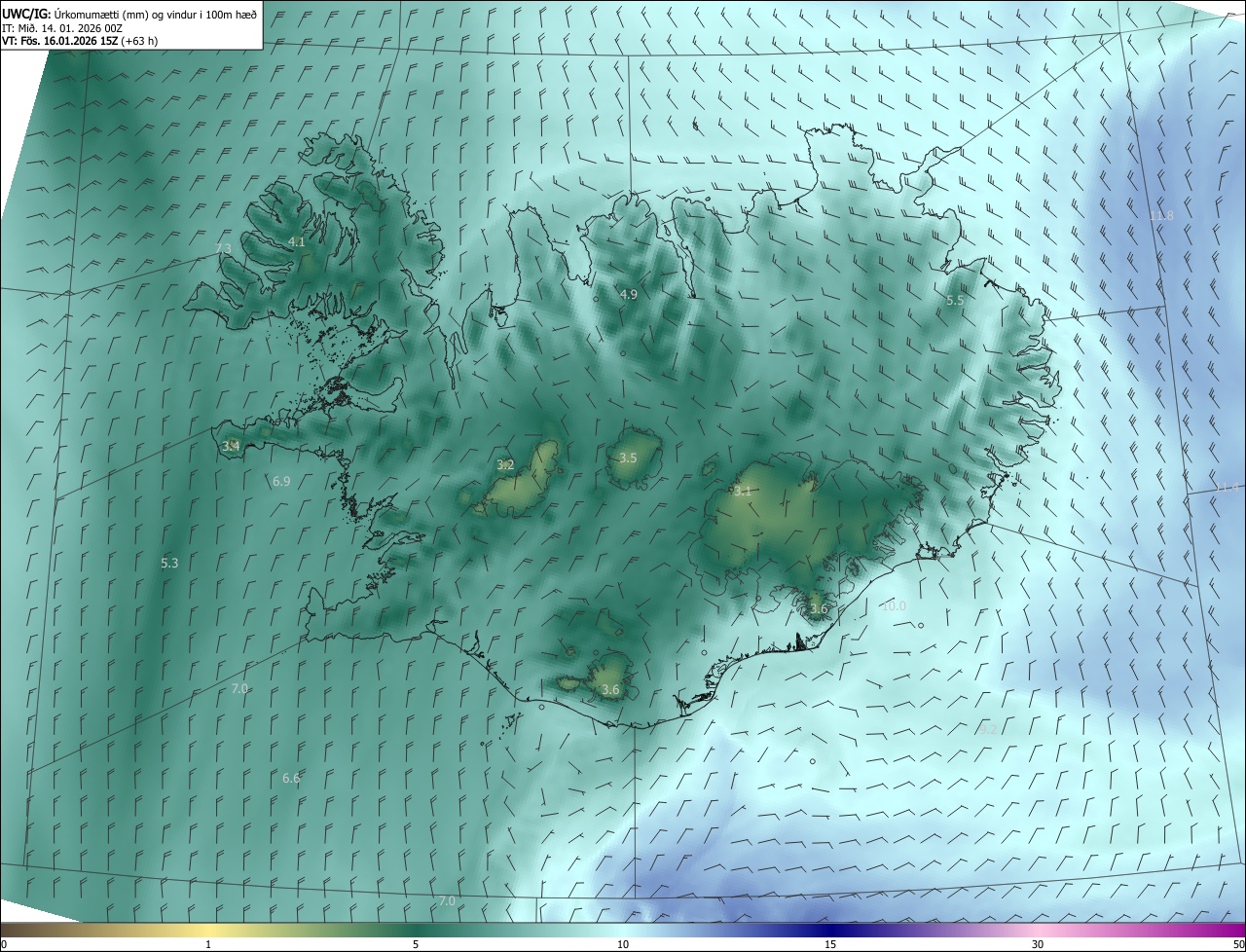The width and height of the screenshot is (1246, 952).
Task: Click the 5.5 value in east Iceland
Action: 955,301
